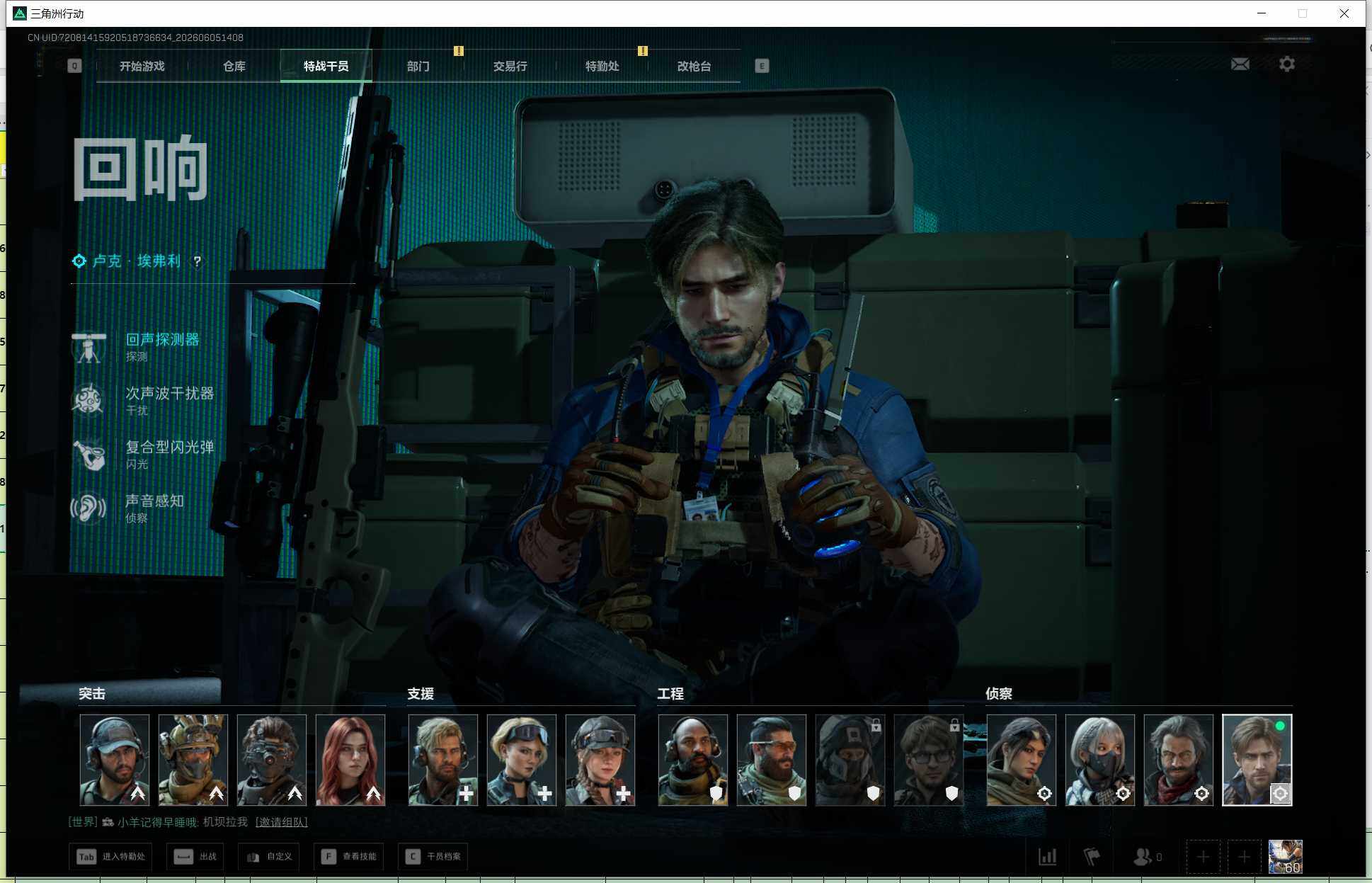Viewport: 1372px width, 883px height.
Task: Select the 回声探测器 skill icon
Action: pyautogui.click(x=89, y=348)
